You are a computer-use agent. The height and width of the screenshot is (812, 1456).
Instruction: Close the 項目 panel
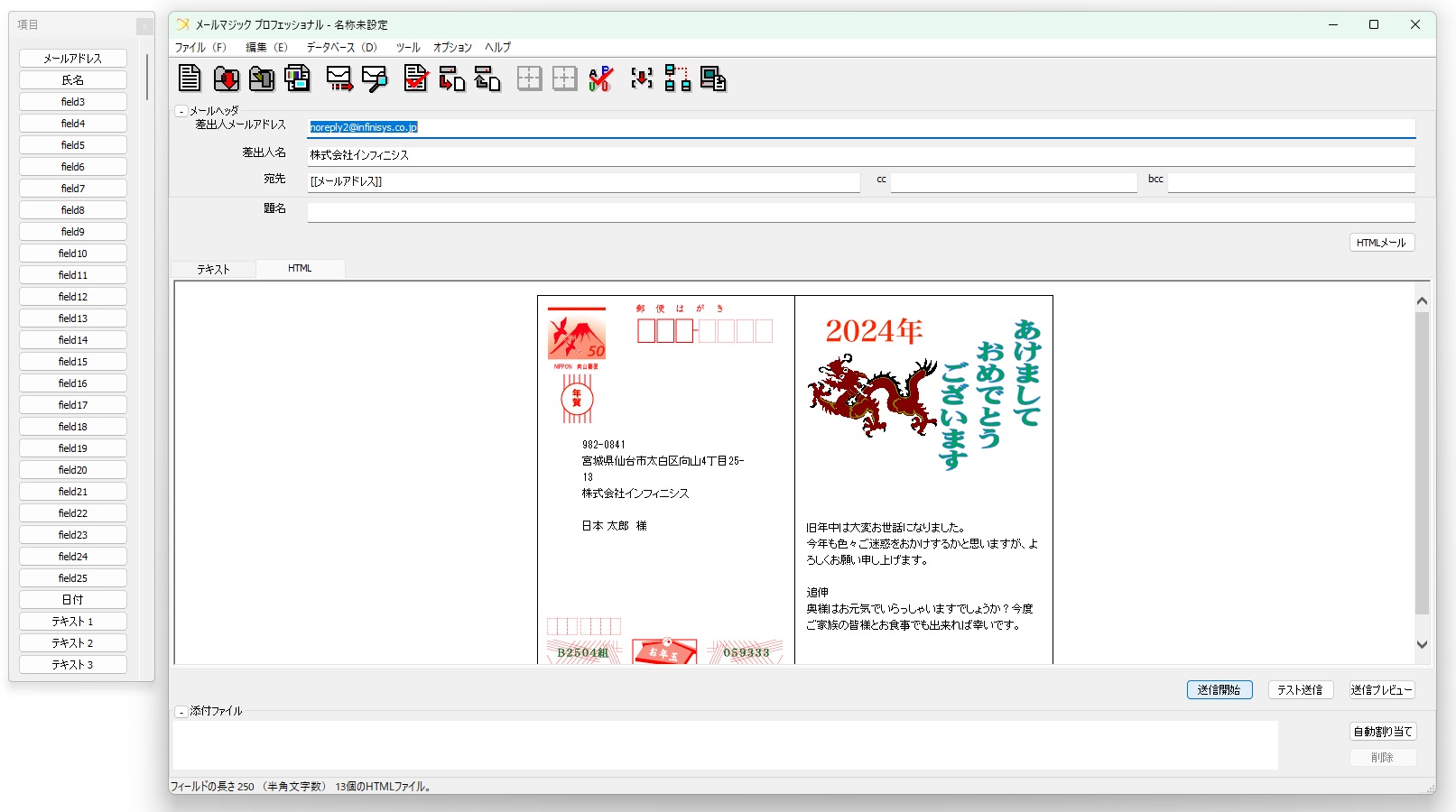(x=144, y=26)
